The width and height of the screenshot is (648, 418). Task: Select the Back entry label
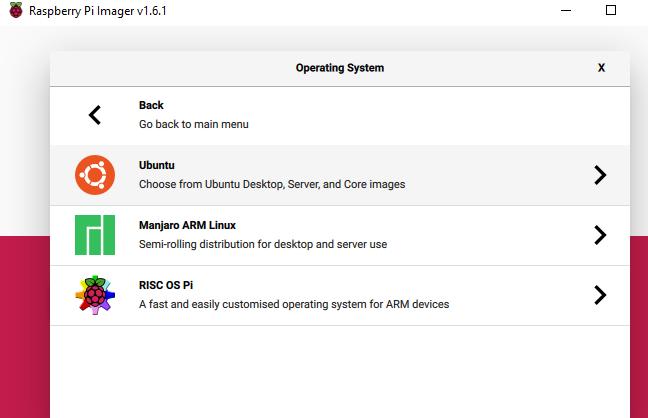coord(151,105)
